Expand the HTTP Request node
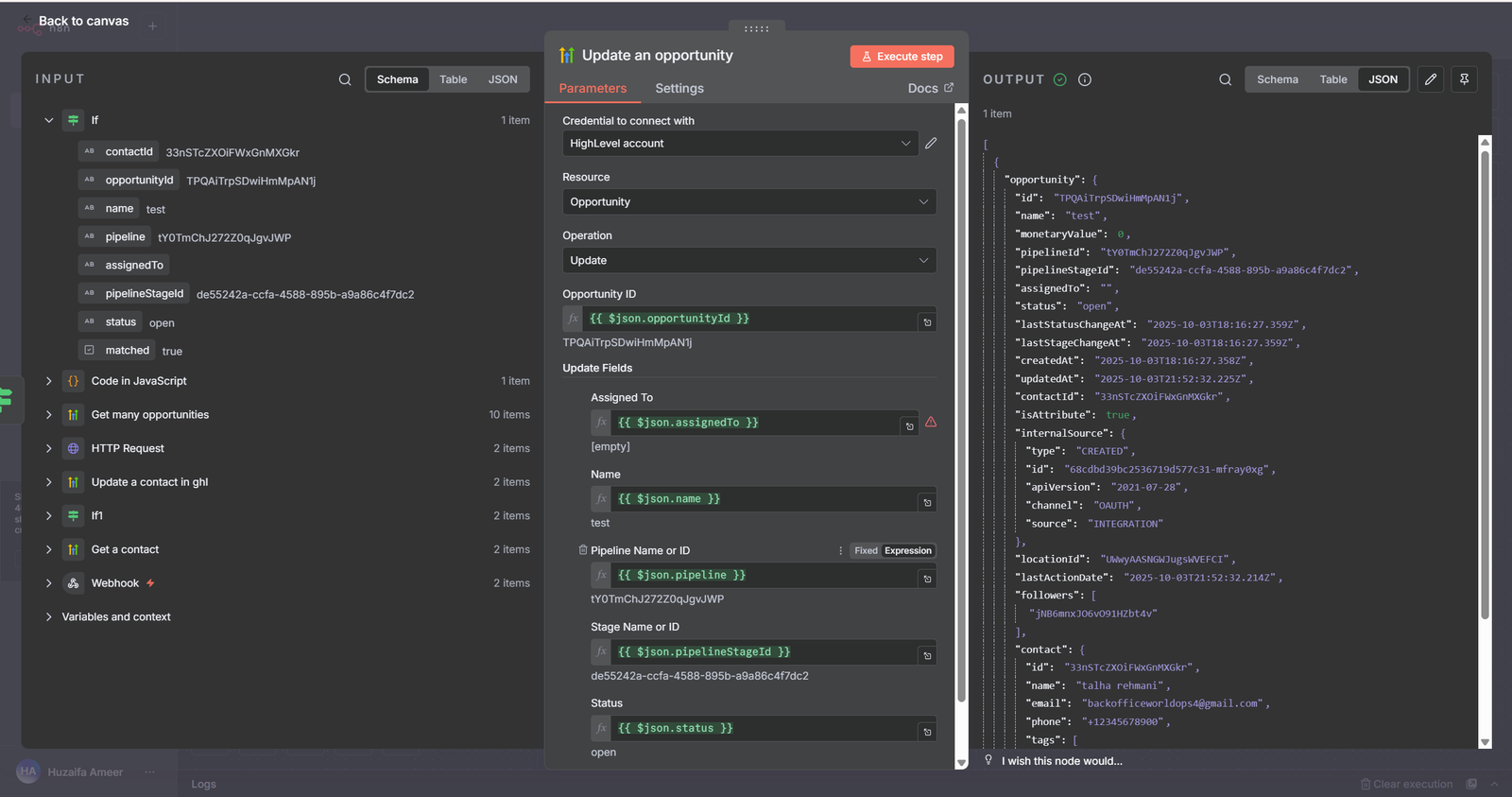 [x=49, y=448]
